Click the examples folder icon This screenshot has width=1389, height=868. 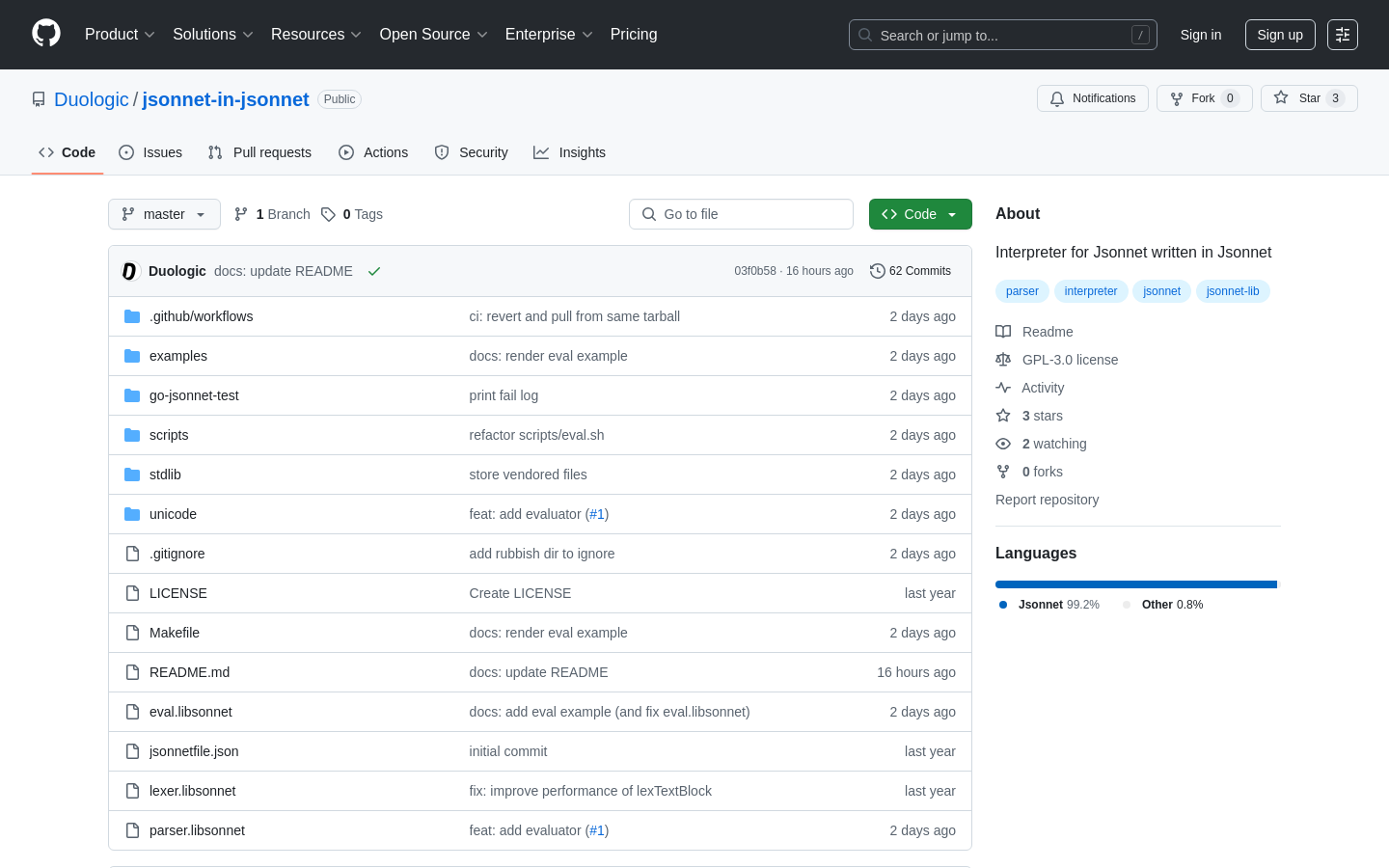[132, 356]
